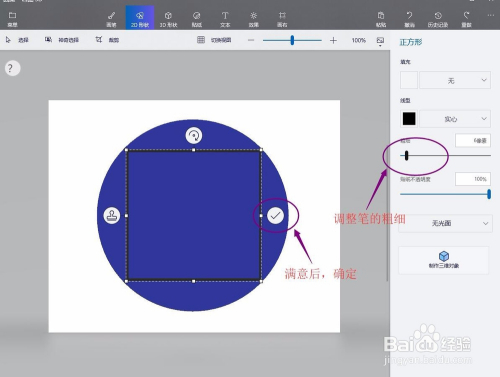Open the 无光面 material dropdown

[x=445, y=223]
